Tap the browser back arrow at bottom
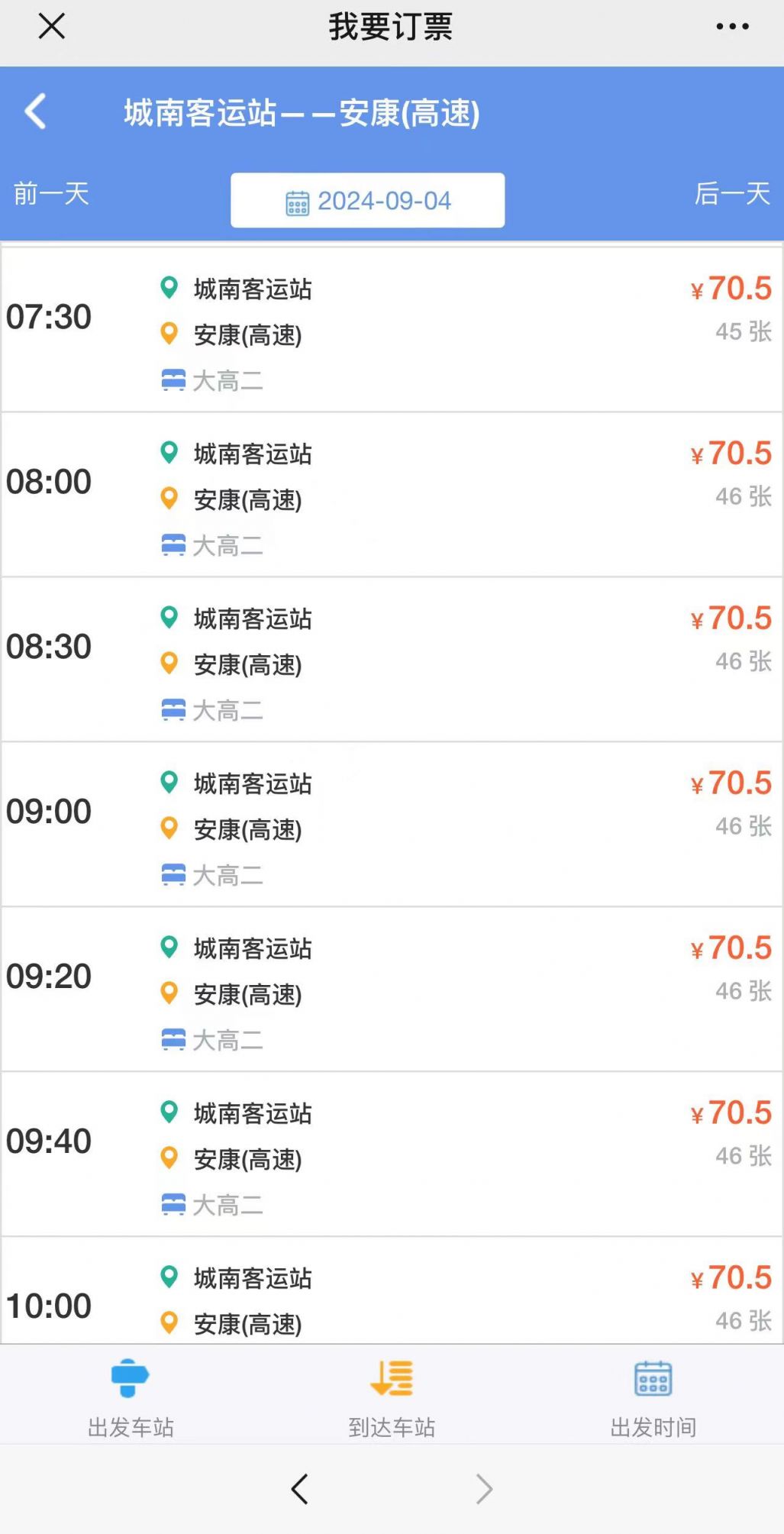 click(x=300, y=1488)
